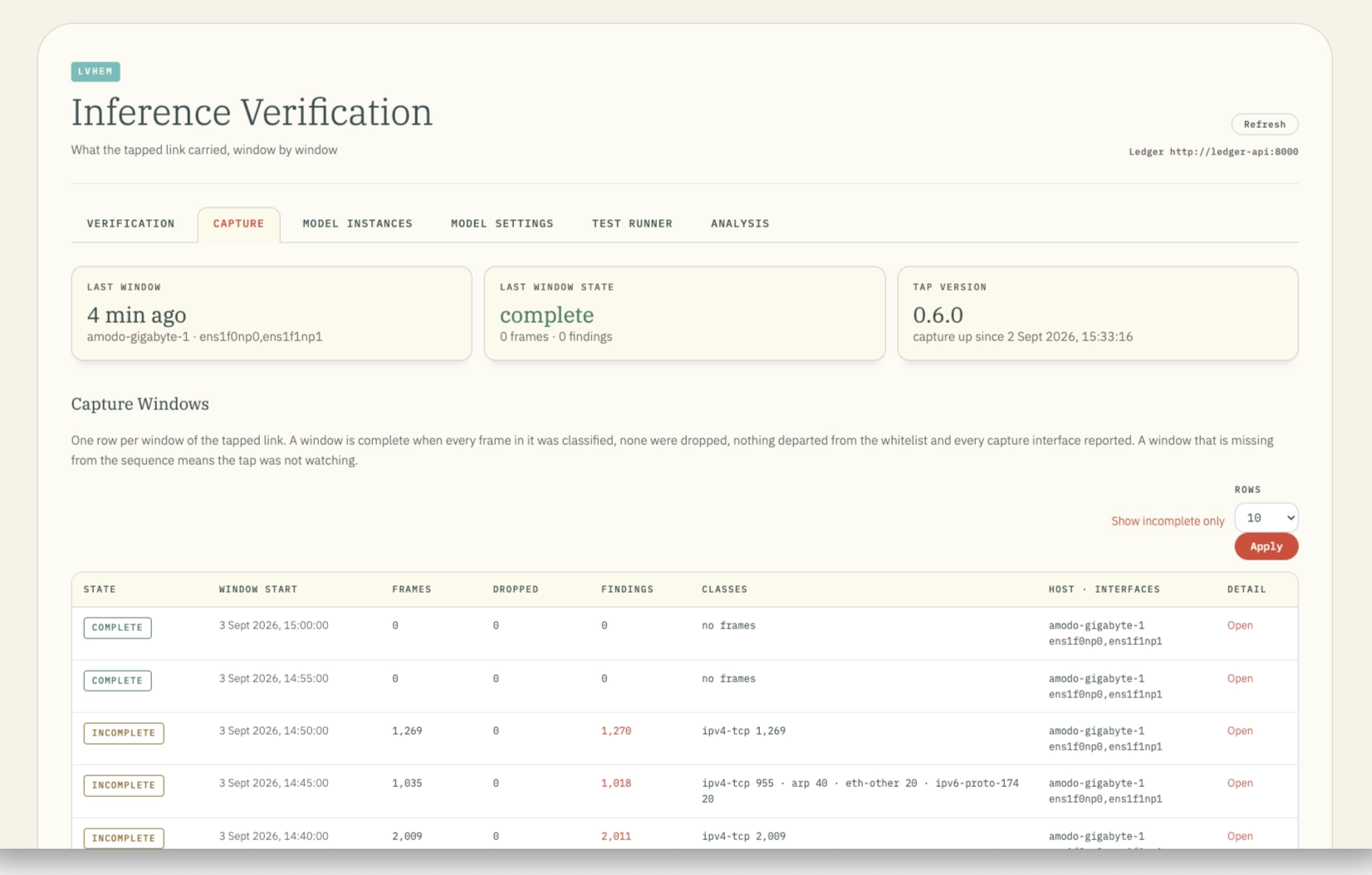The width and height of the screenshot is (1372, 875).
Task: Click 'Inference Verification' page title
Action: click(252, 113)
